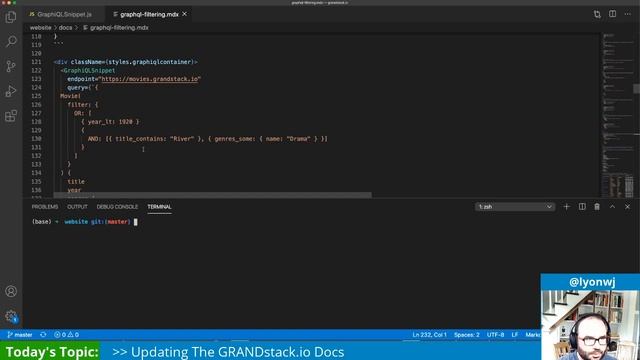Switch to the Debug Console tab

click(117, 207)
